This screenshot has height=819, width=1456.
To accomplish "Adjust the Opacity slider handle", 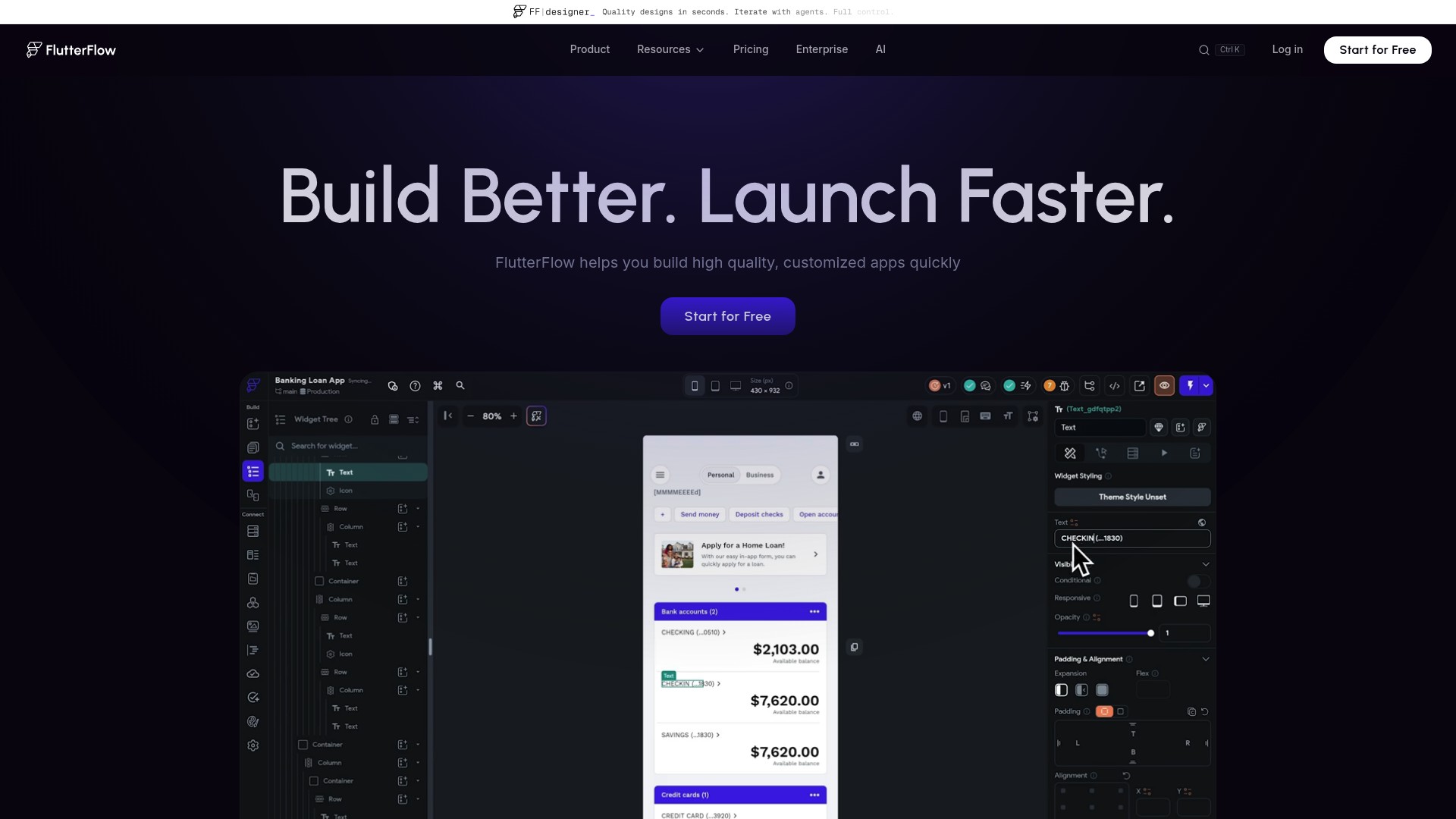I will tap(1150, 633).
